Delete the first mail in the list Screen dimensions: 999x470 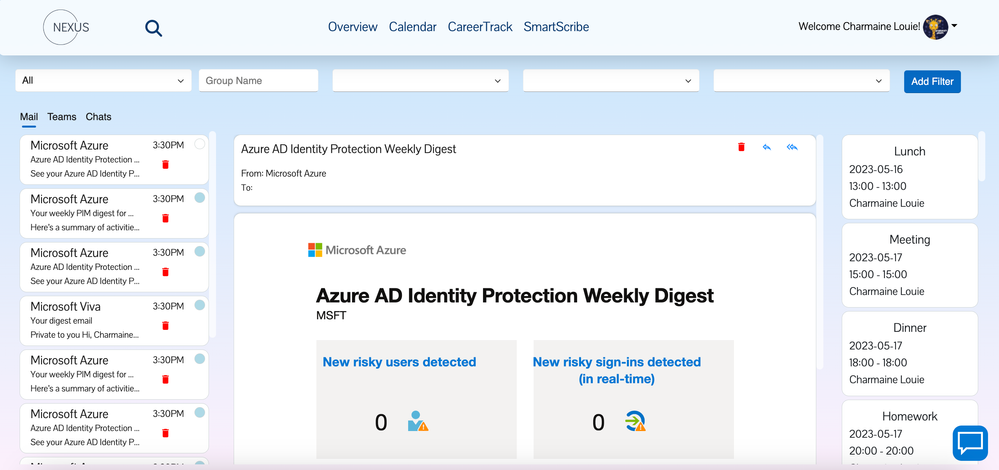[166, 164]
